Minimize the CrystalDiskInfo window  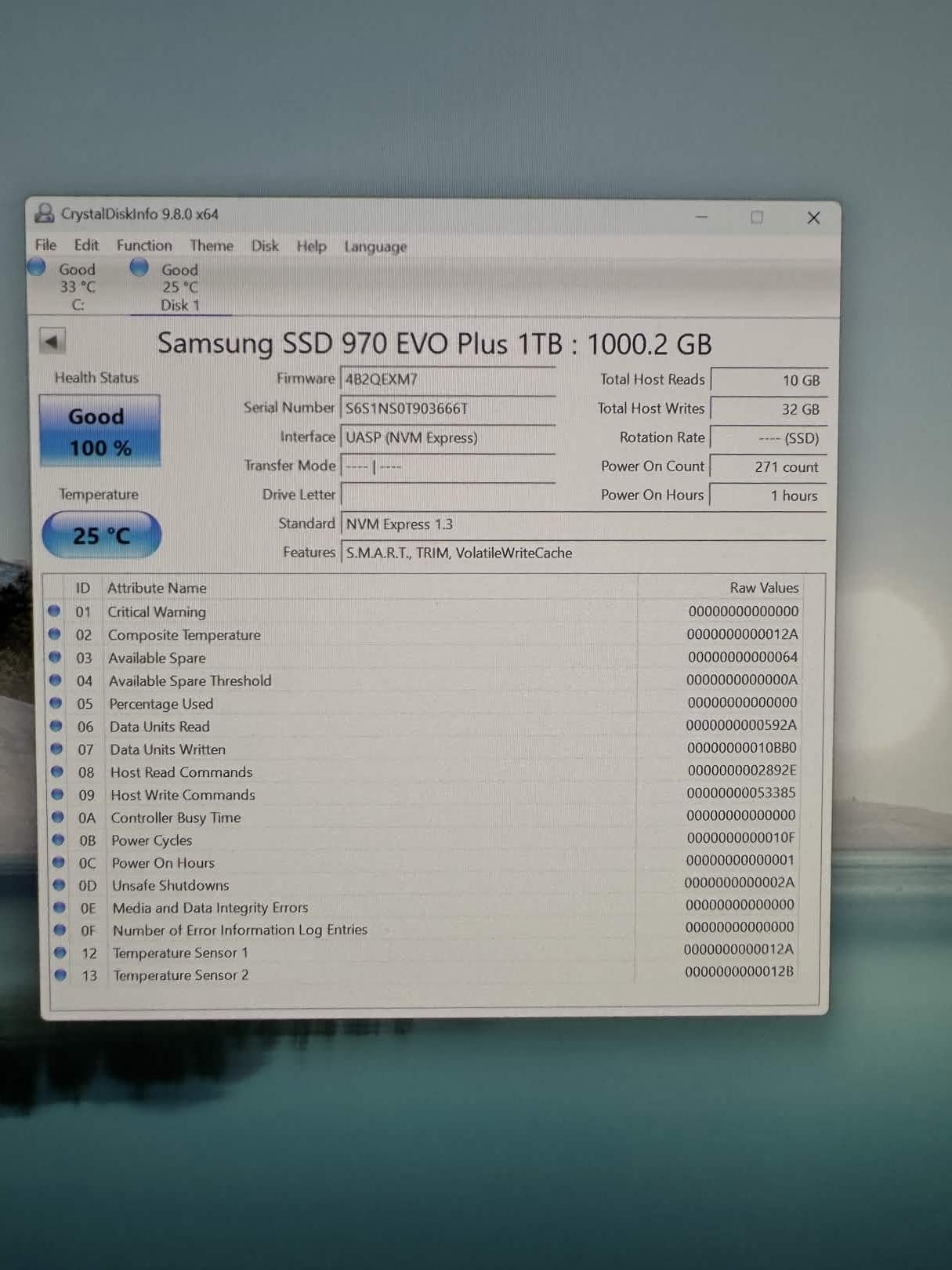(x=701, y=217)
